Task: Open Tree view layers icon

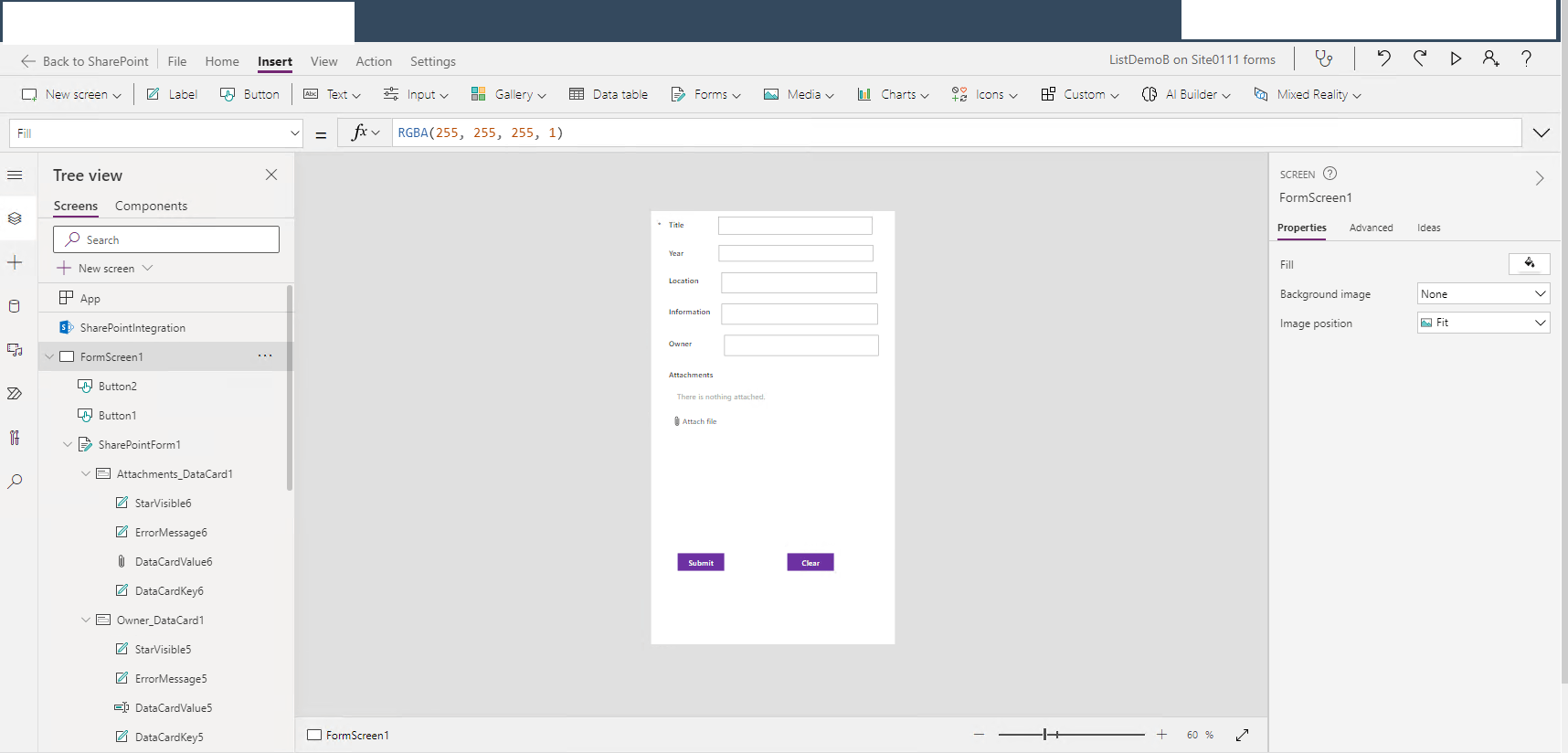Action: pyautogui.click(x=15, y=218)
